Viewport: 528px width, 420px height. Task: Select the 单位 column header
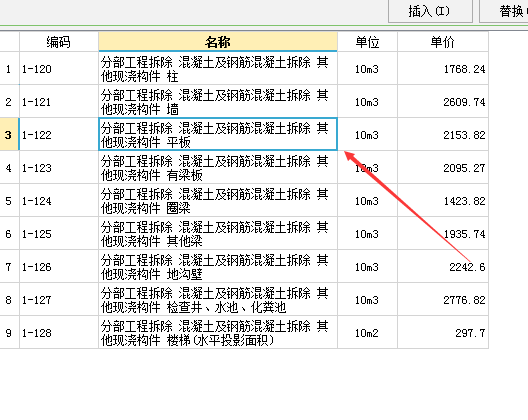[x=367, y=42]
